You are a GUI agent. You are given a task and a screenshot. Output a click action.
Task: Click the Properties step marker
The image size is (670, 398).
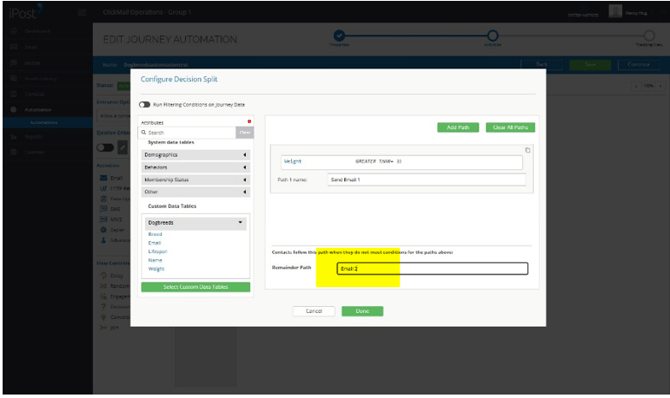click(x=339, y=35)
